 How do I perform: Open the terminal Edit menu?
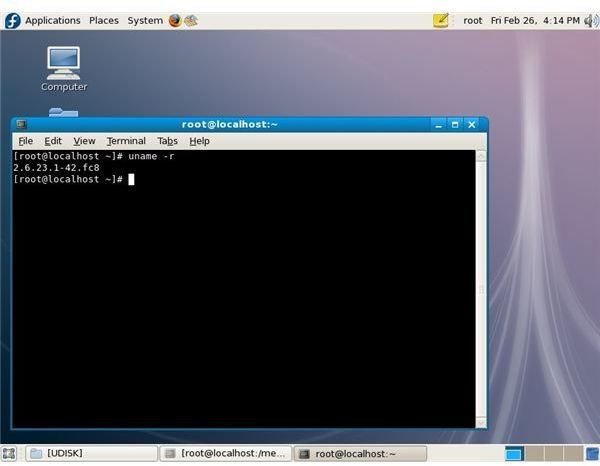coord(53,141)
